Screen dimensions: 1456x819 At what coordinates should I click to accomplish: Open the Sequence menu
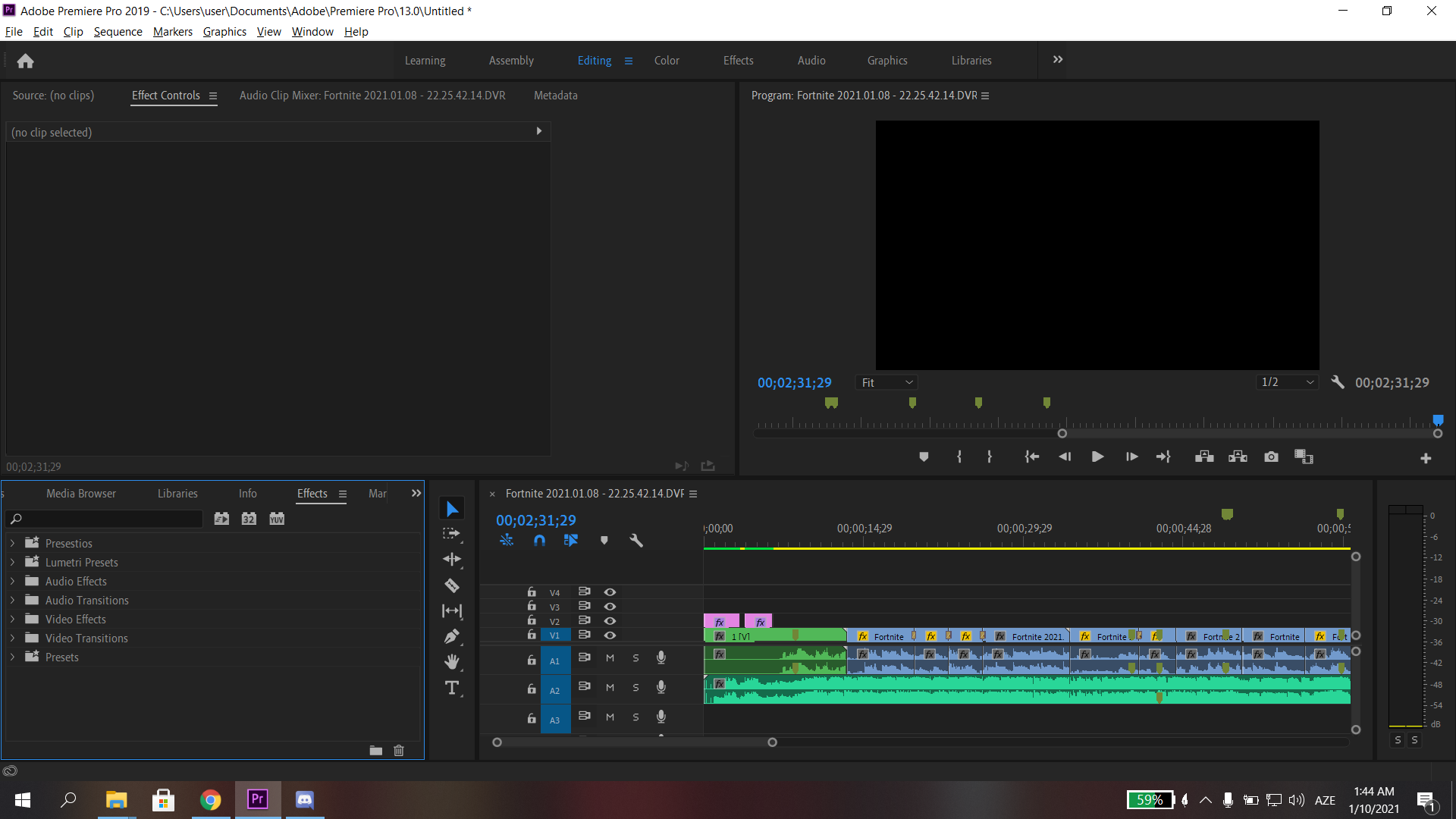click(x=118, y=32)
